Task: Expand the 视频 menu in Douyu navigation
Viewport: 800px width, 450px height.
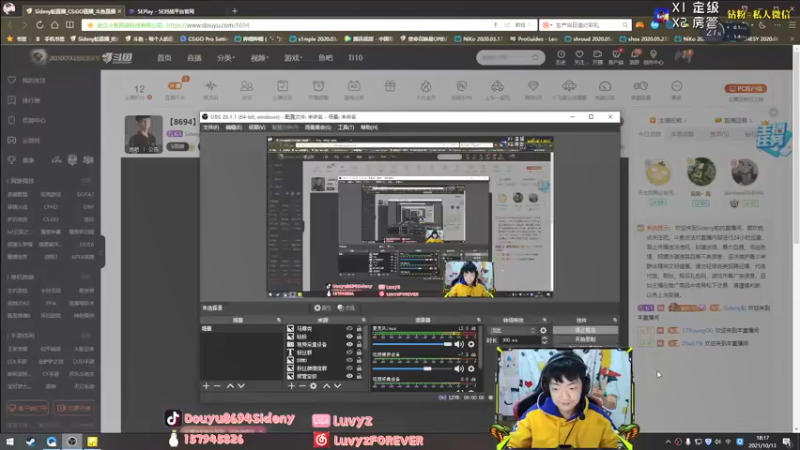Action: click(259, 58)
